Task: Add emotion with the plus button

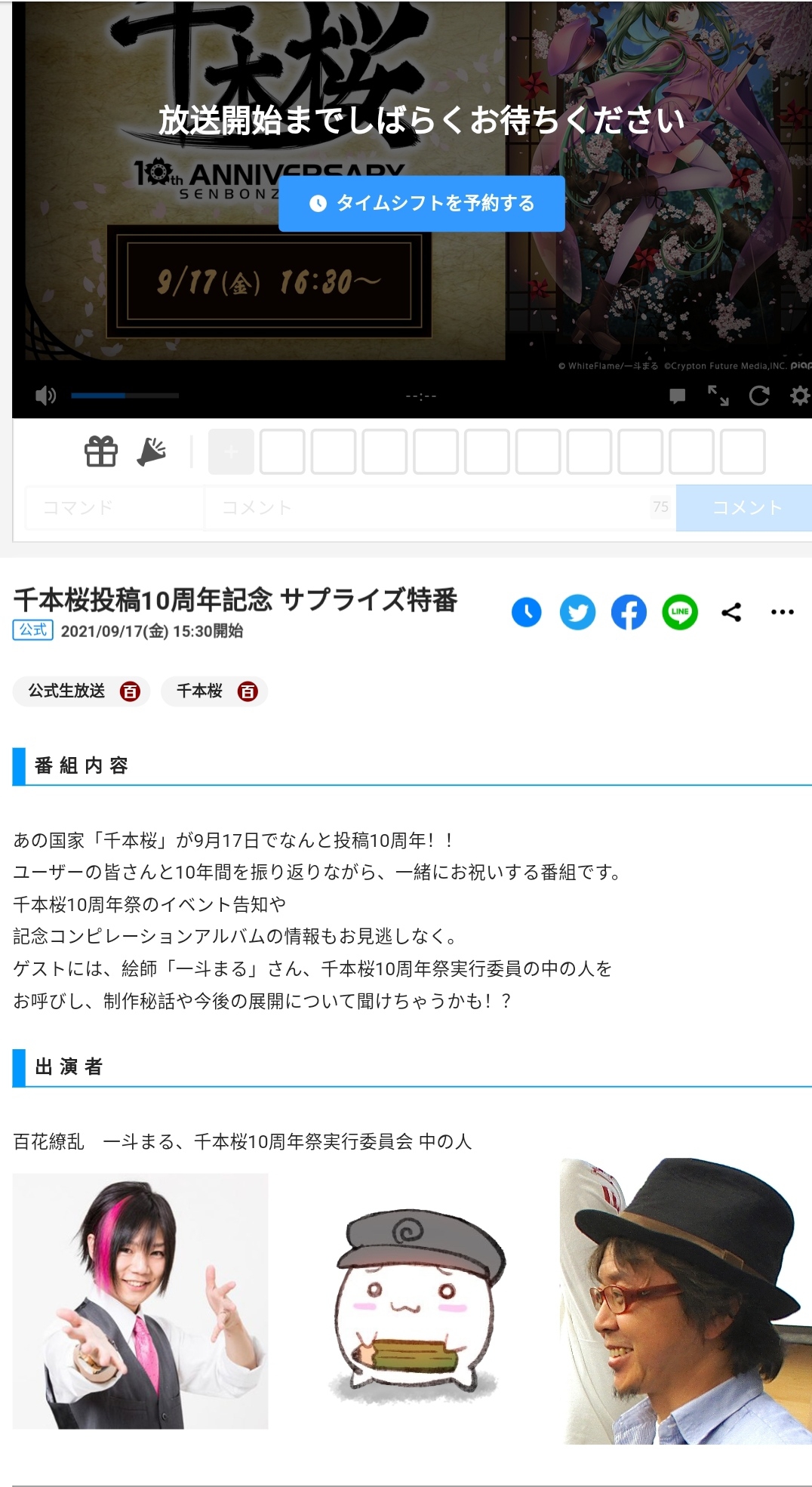Action: click(x=231, y=451)
